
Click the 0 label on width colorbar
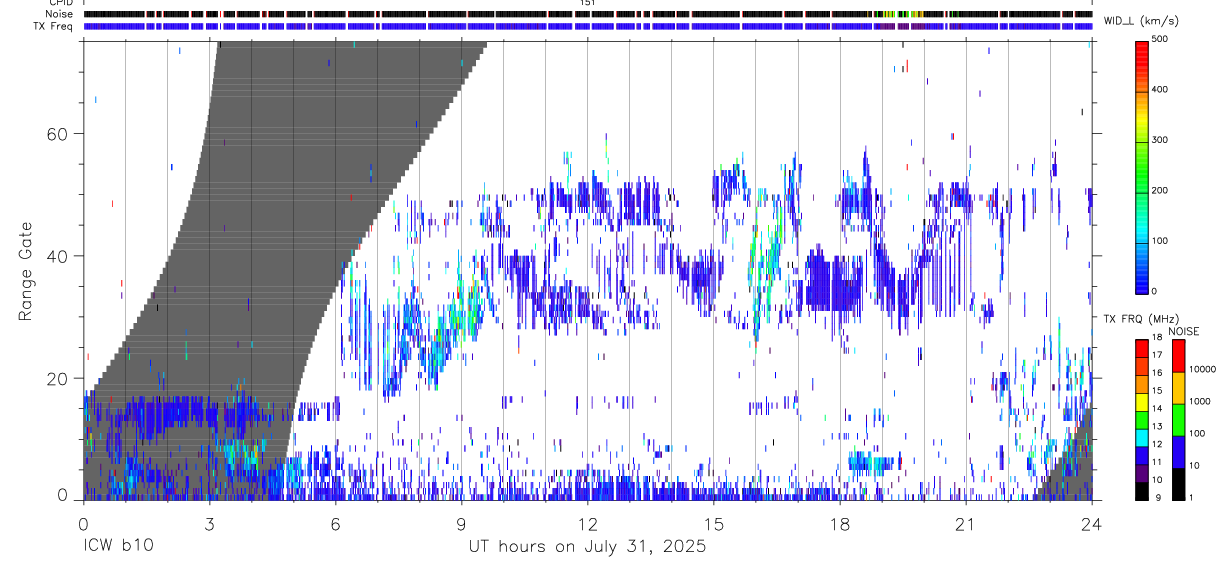[1155, 291]
